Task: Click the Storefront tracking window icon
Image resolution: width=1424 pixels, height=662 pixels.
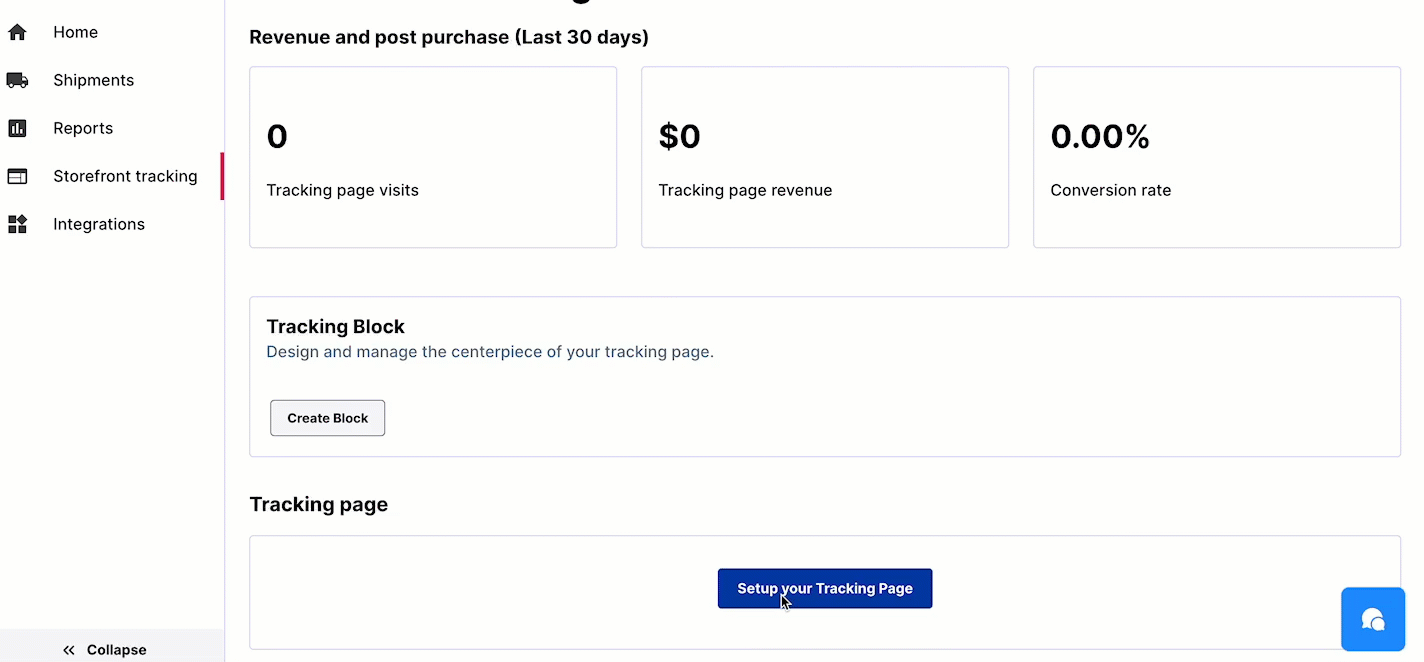Action: [x=17, y=176]
